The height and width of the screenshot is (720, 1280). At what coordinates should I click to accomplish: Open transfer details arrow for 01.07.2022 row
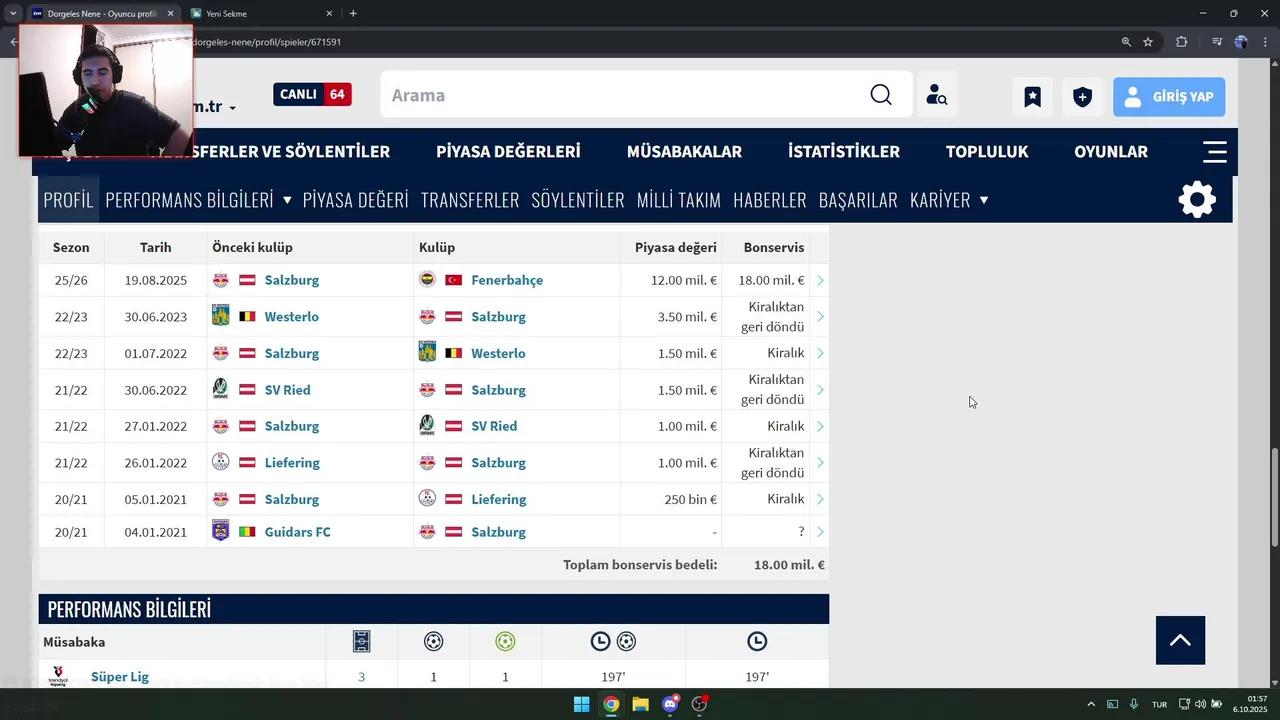820,353
